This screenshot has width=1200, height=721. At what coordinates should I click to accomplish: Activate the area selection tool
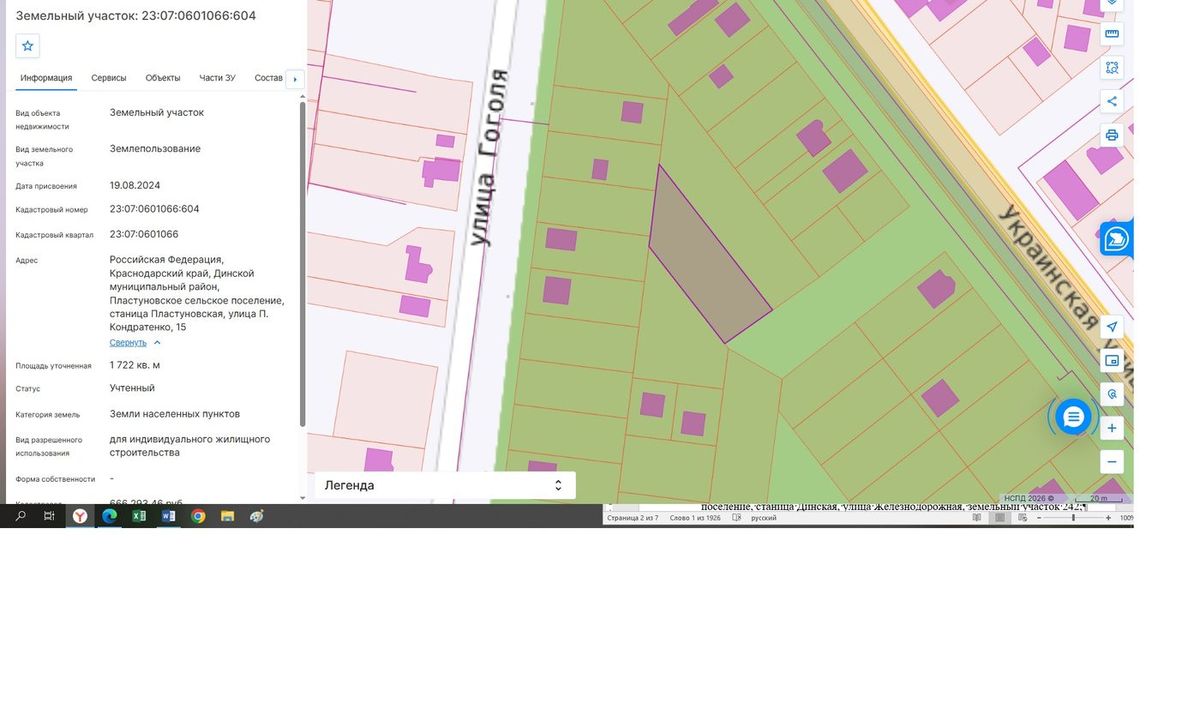point(1111,67)
